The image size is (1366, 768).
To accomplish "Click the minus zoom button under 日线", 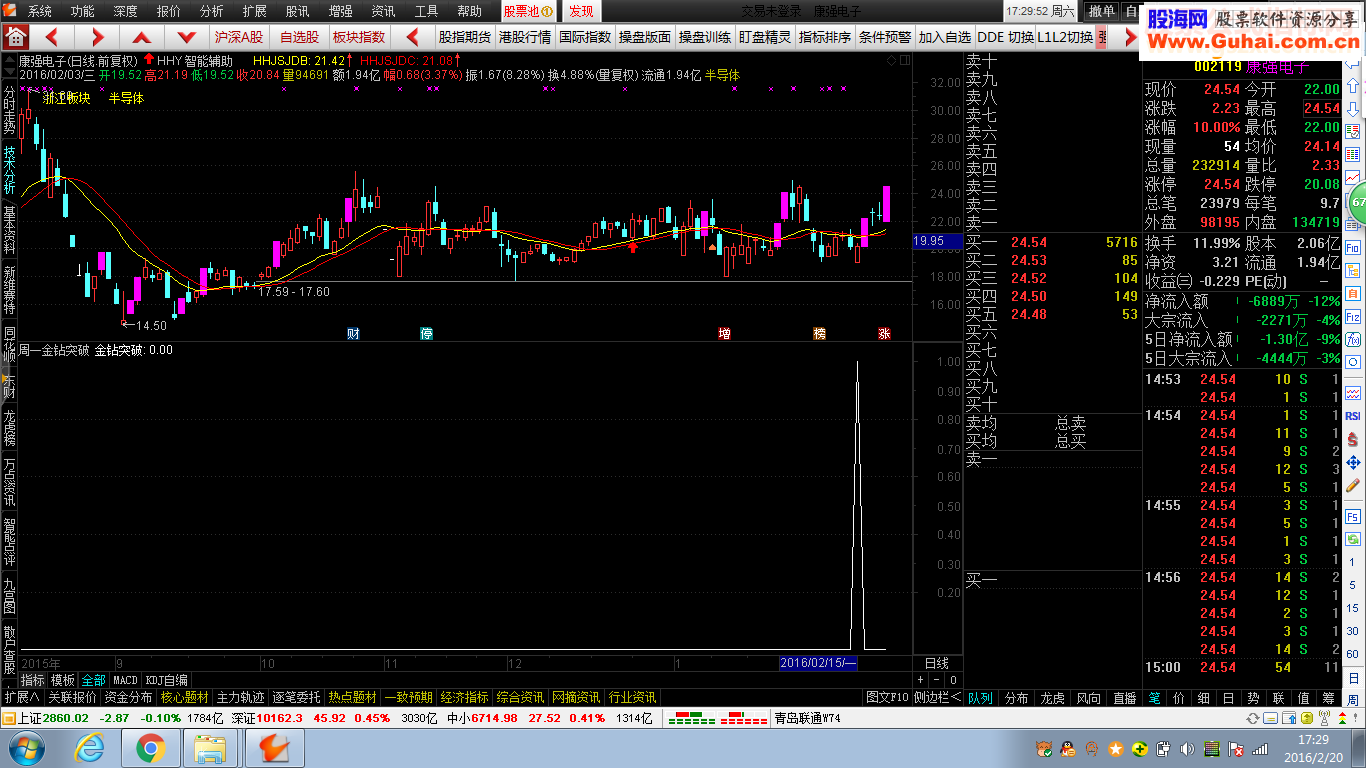I will (x=937, y=680).
